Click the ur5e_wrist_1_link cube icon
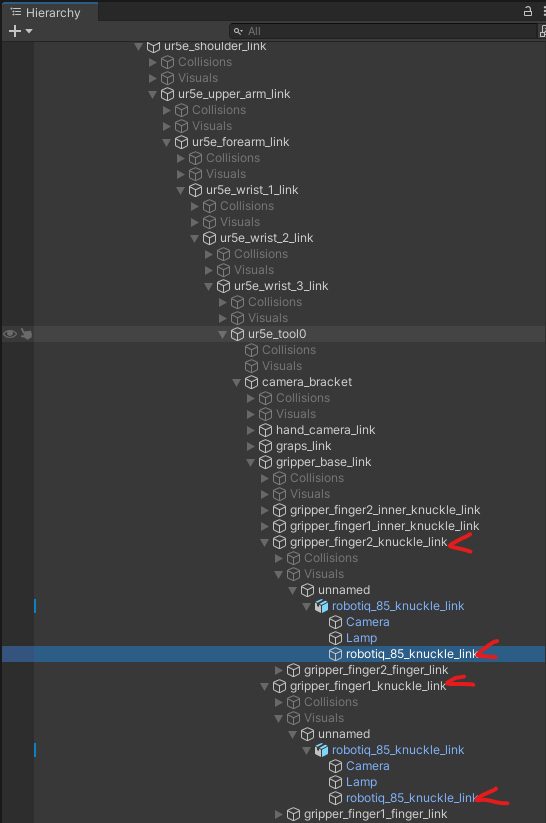546x823 pixels. [195, 190]
